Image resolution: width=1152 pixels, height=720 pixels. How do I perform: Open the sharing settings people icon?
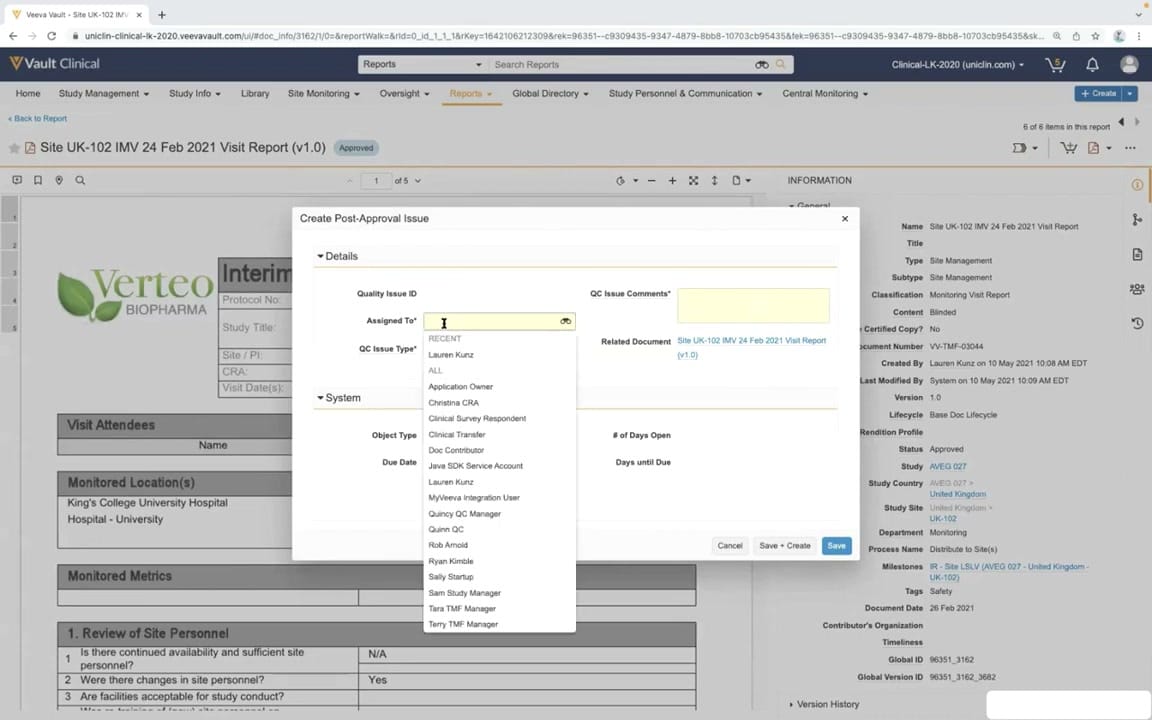tap(1137, 289)
